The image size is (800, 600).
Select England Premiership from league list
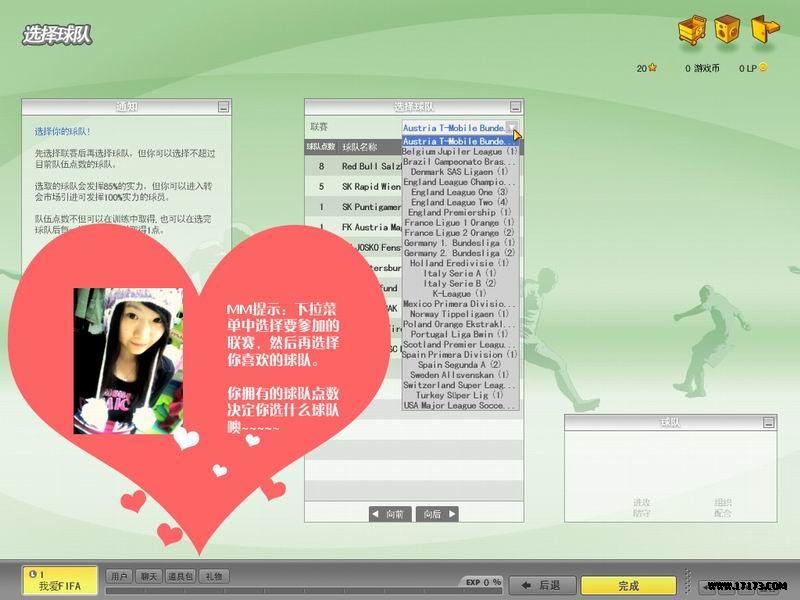pos(459,212)
